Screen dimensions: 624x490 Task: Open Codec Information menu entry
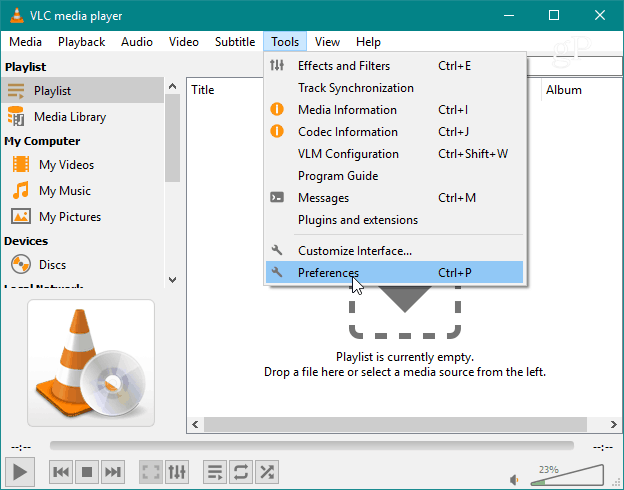[394, 132]
